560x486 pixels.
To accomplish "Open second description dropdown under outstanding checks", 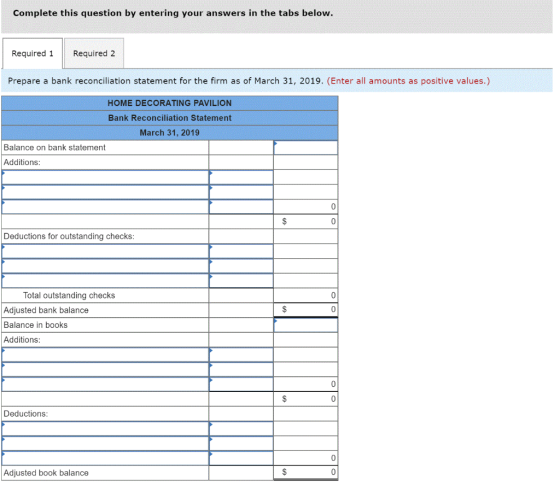I will tap(105, 266).
